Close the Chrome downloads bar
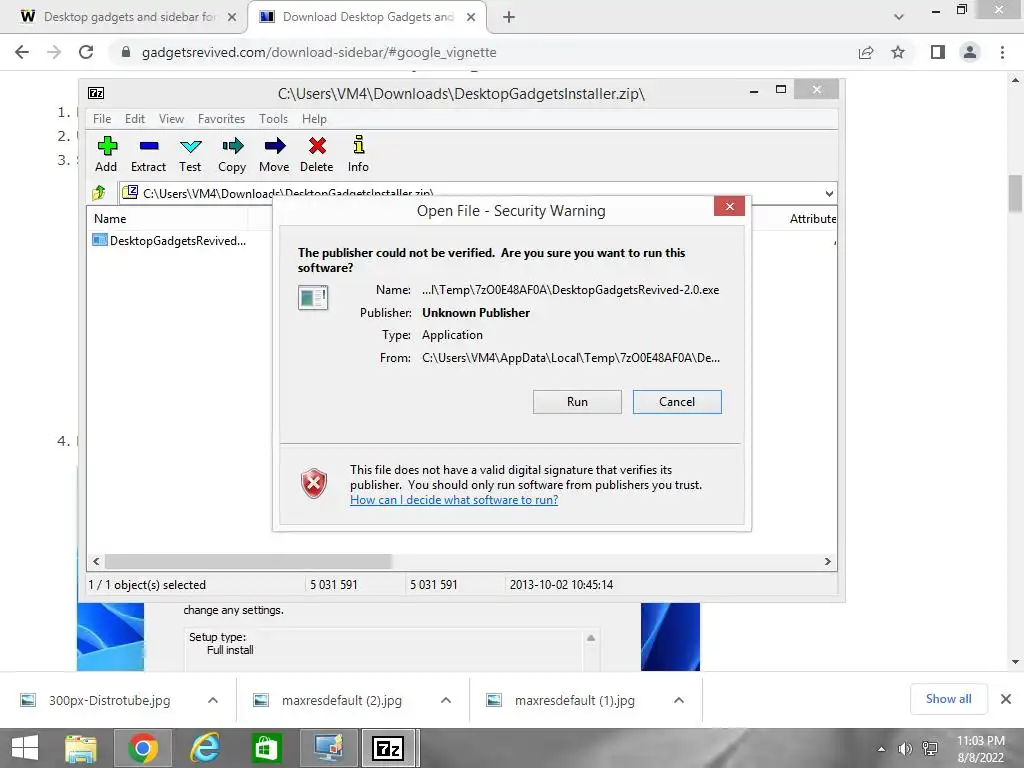Image resolution: width=1024 pixels, height=768 pixels. coord(1006,699)
